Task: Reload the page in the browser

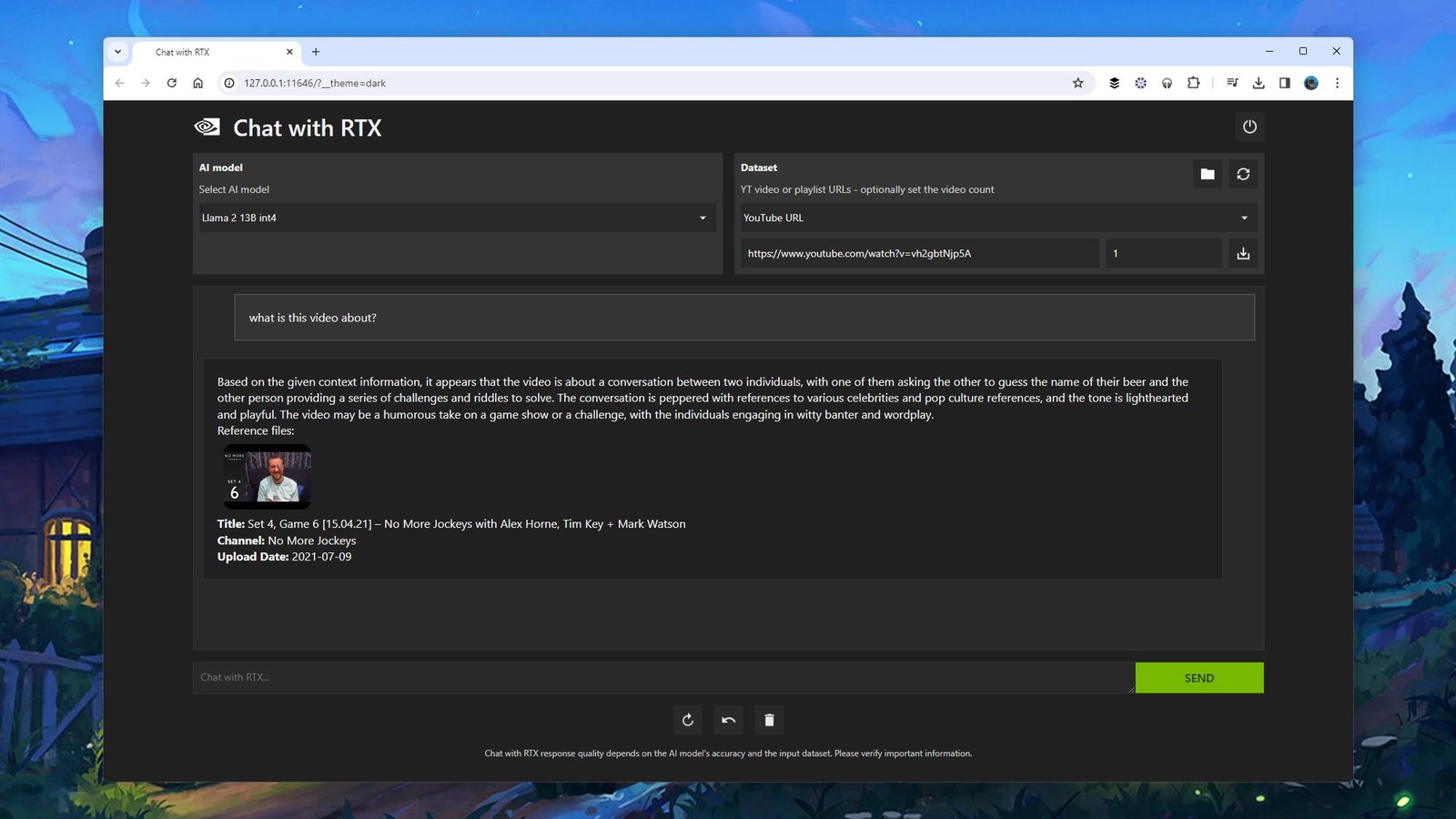Action: click(171, 83)
